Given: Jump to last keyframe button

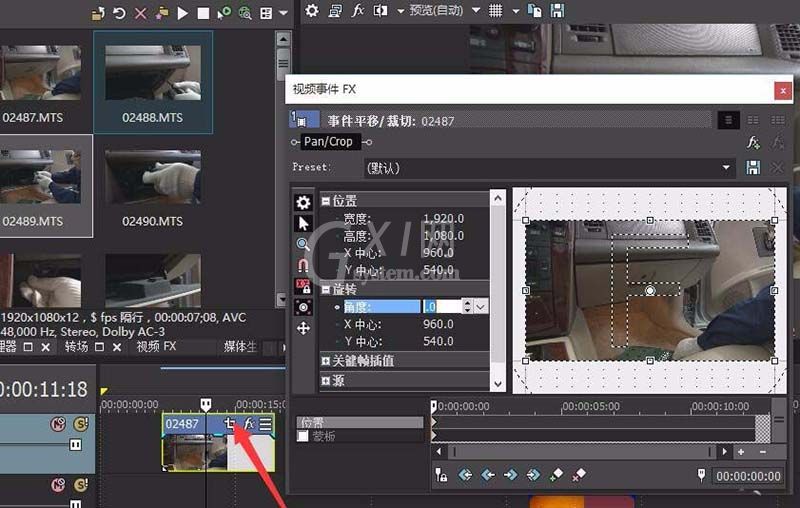Looking at the screenshot, I should [533, 475].
